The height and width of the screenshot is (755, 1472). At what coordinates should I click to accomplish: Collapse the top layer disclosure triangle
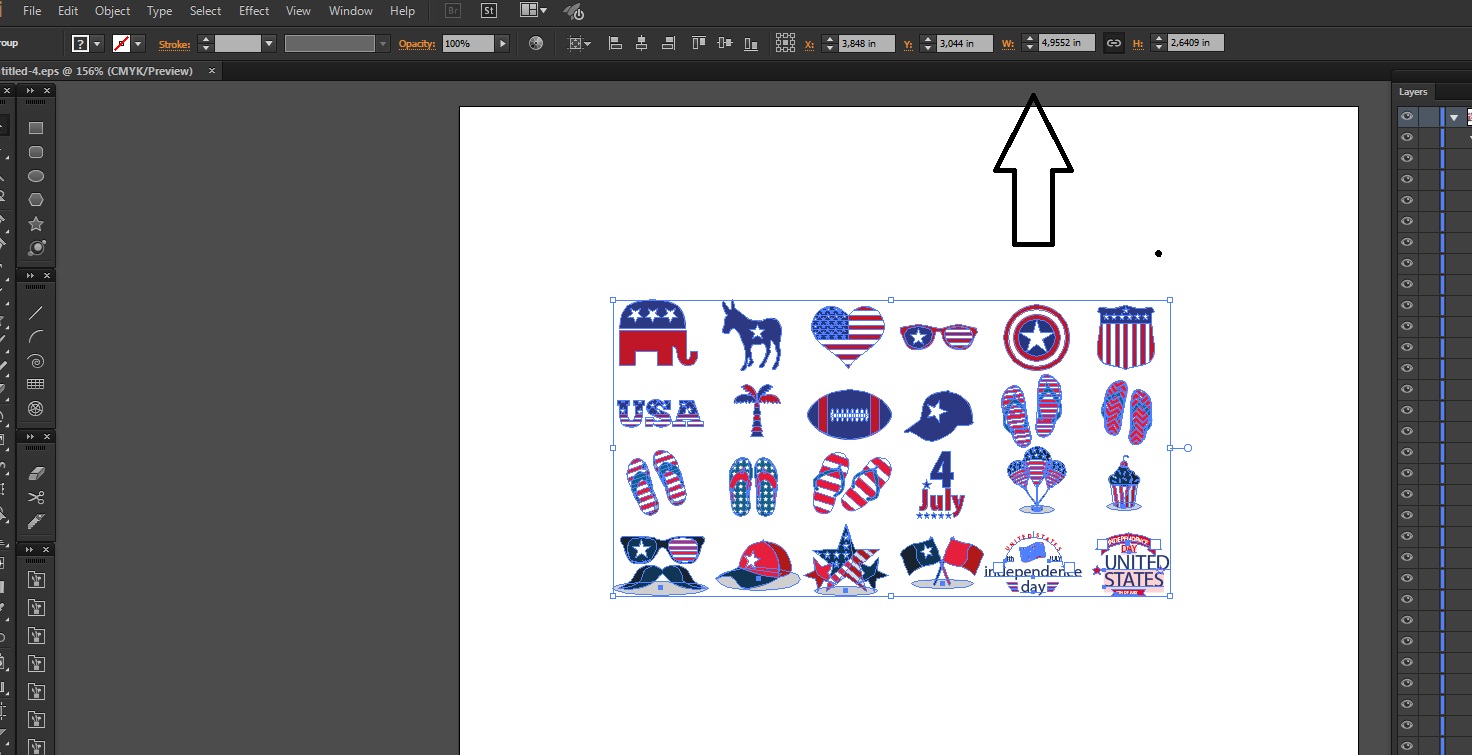[1454, 117]
